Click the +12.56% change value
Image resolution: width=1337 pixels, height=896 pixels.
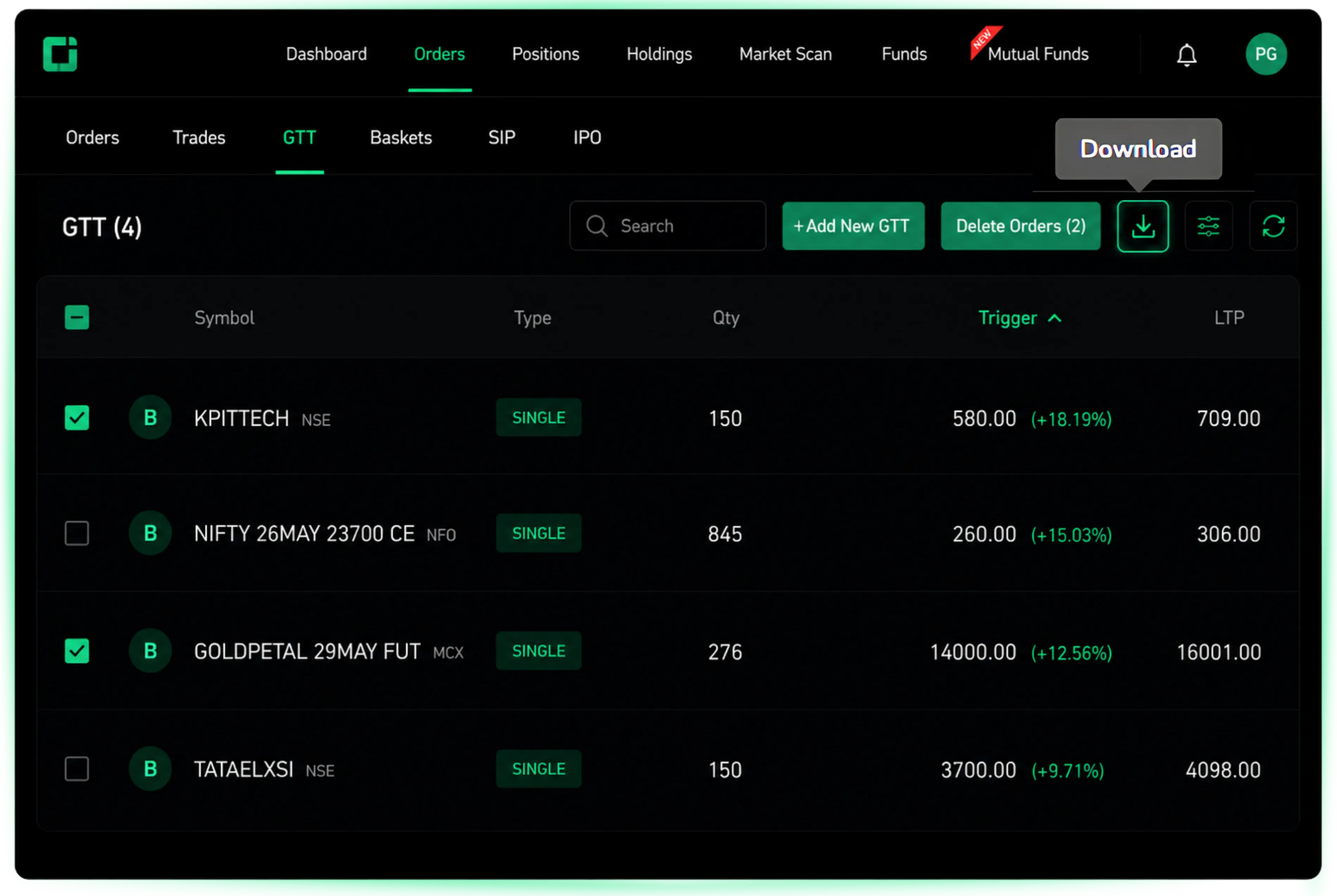[x=1071, y=653]
